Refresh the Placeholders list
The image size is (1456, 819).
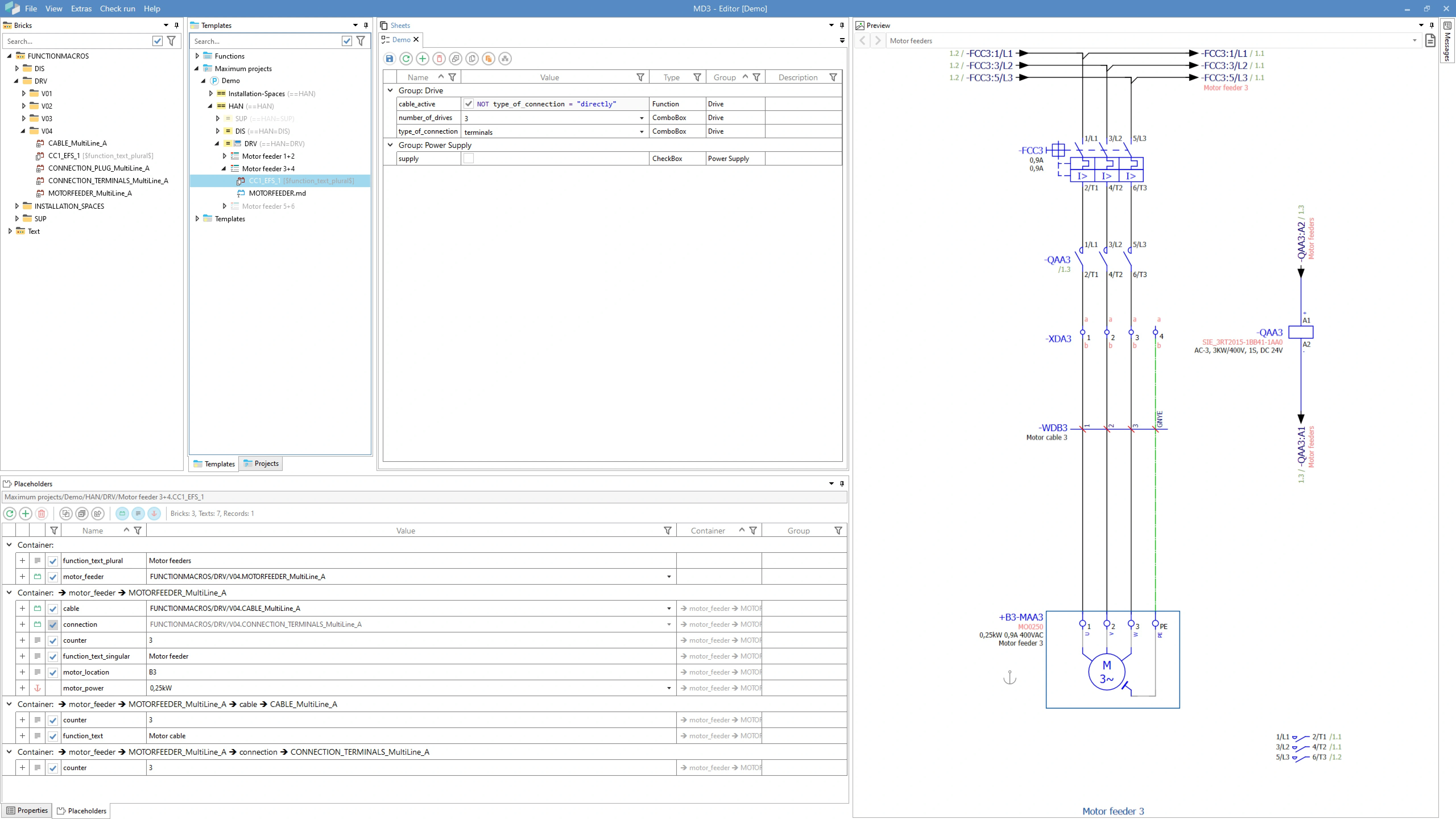point(10,514)
